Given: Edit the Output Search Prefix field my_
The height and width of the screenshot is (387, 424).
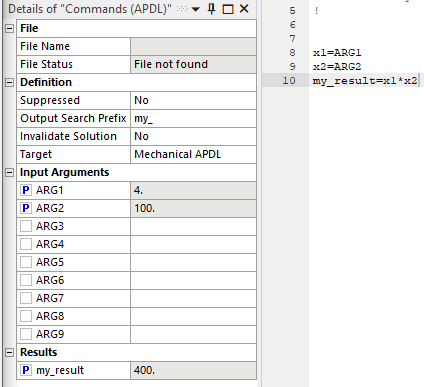Looking at the screenshot, I should pyautogui.click(x=193, y=118).
